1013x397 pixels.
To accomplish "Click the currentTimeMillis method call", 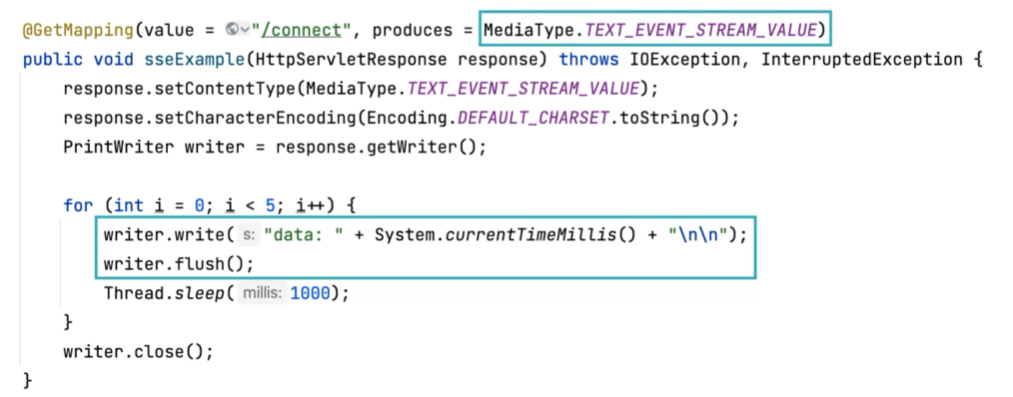I will click(x=531, y=236).
